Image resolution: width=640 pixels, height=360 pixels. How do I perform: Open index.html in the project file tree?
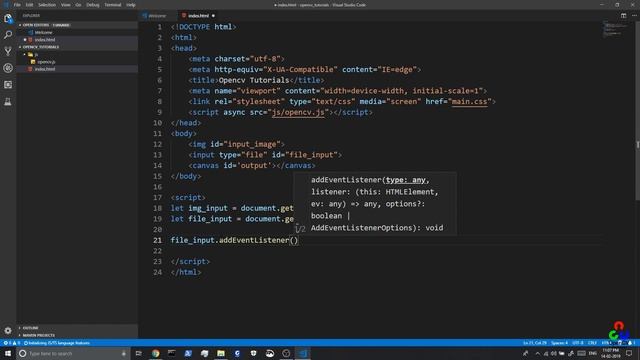pyautogui.click(x=78, y=69)
